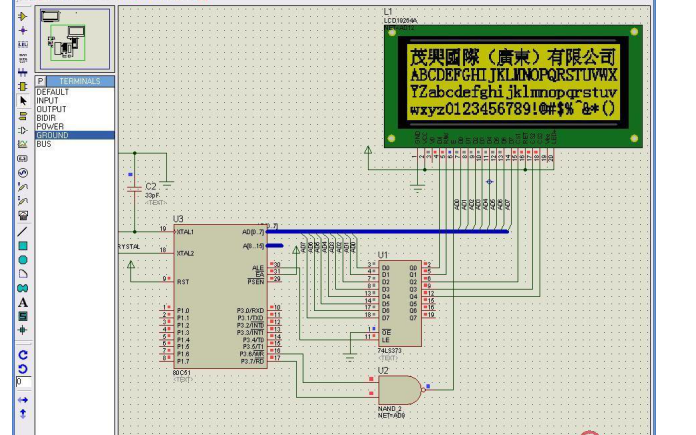The image size is (696, 435).
Task: Select the Terminals mode tool
Action: (x=23, y=116)
